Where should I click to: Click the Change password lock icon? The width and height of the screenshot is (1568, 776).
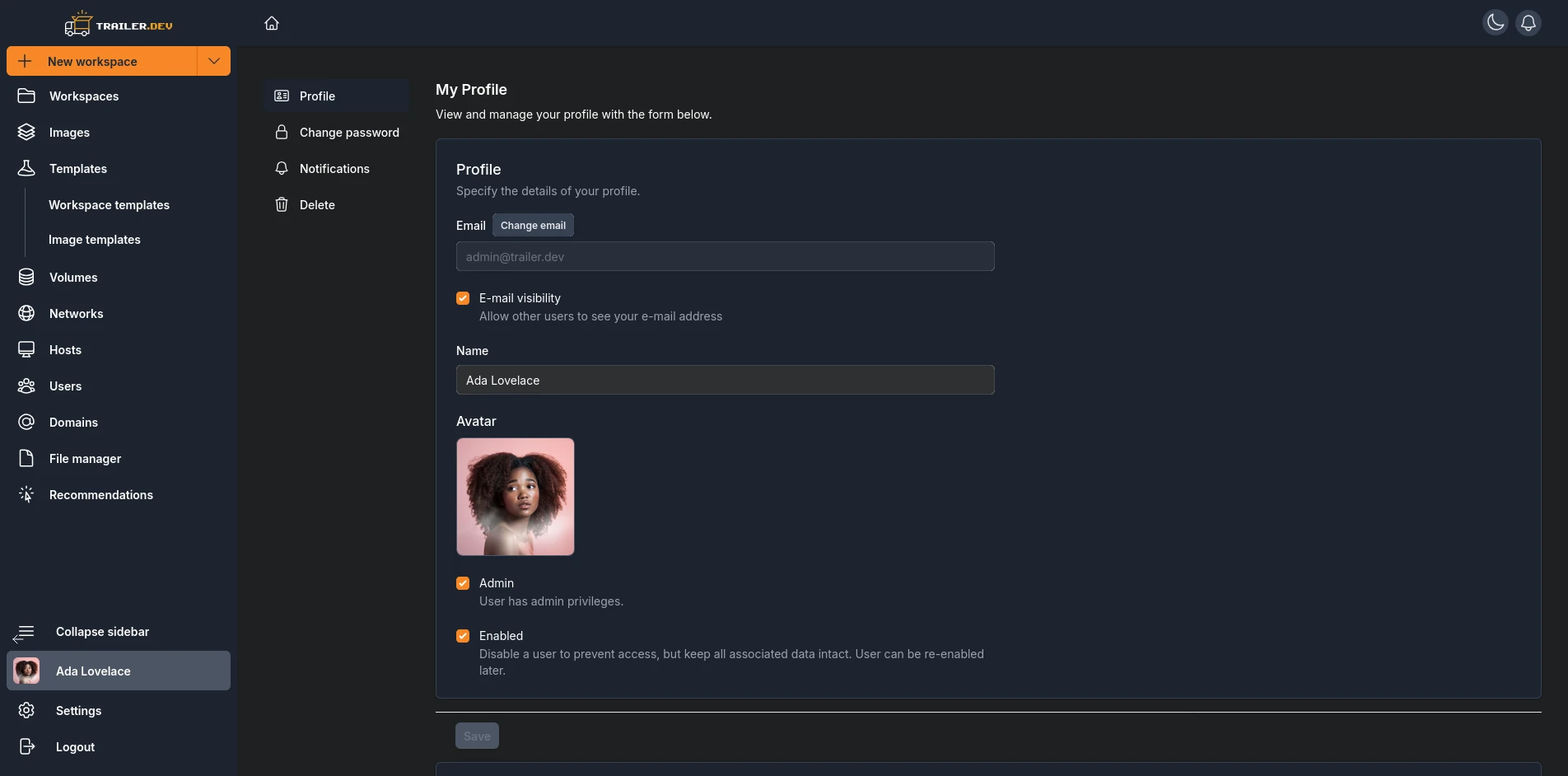tap(282, 132)
